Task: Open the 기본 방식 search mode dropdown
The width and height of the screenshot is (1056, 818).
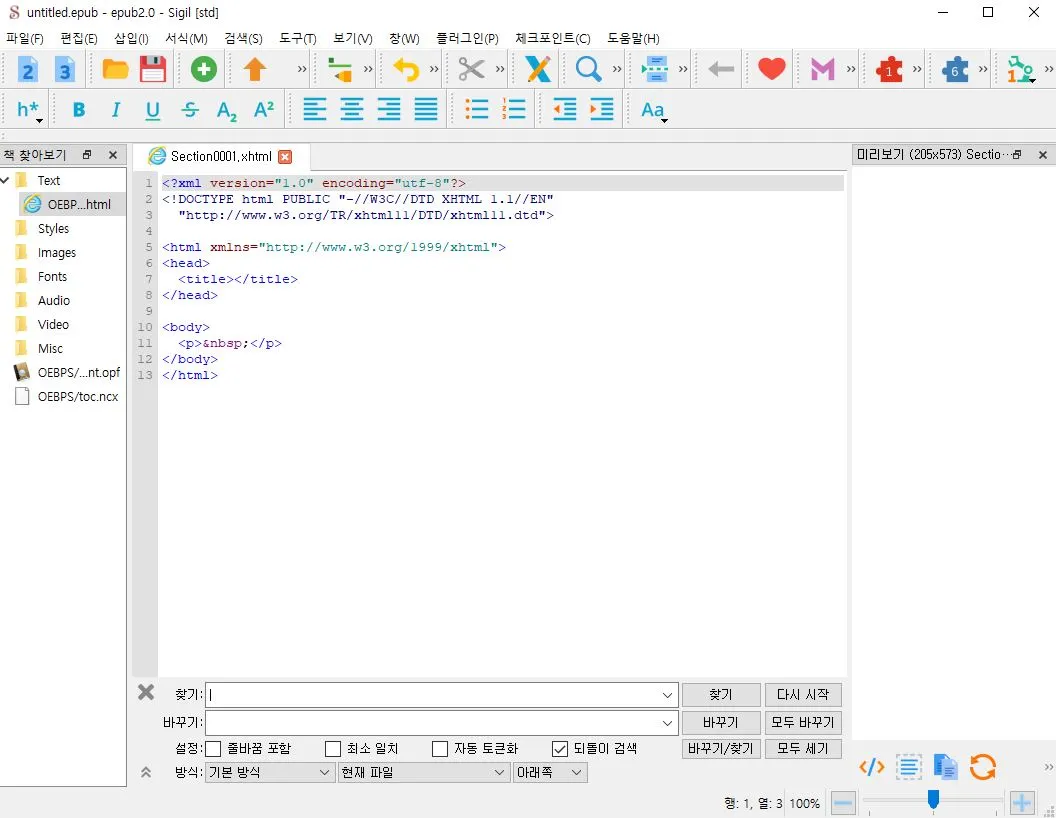Action: coord(269,772)
